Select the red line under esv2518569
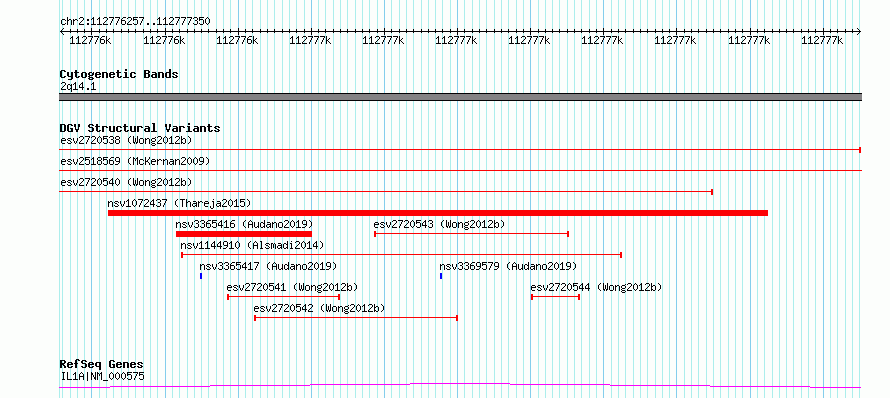This screenshot has height=398, width=890. tap(460, 170)
